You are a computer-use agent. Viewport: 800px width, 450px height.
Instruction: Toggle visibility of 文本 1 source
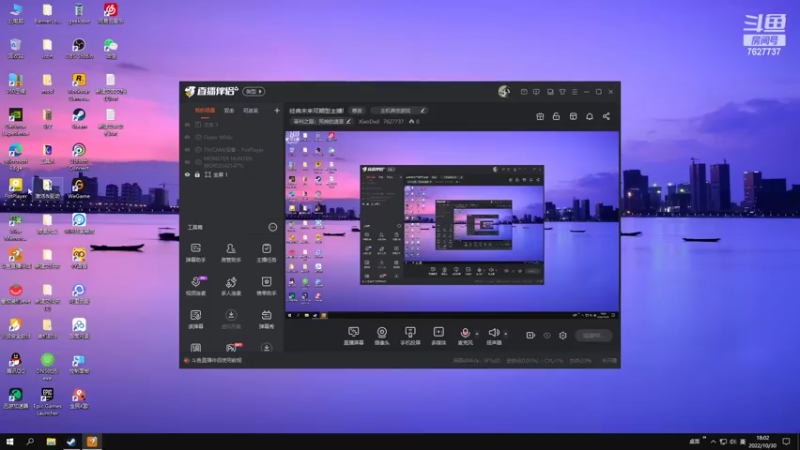(x=187, y=124)
